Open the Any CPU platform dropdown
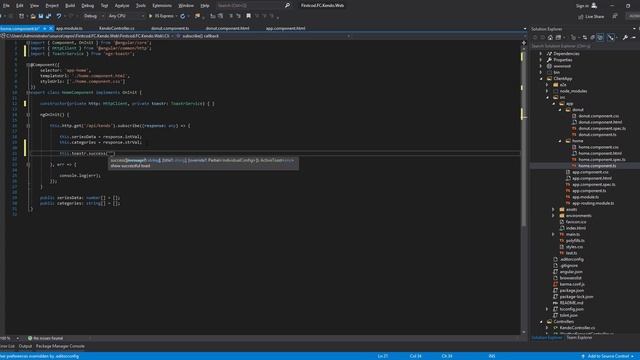This screenshot has height=360, width=640. (x=126, y=16)
